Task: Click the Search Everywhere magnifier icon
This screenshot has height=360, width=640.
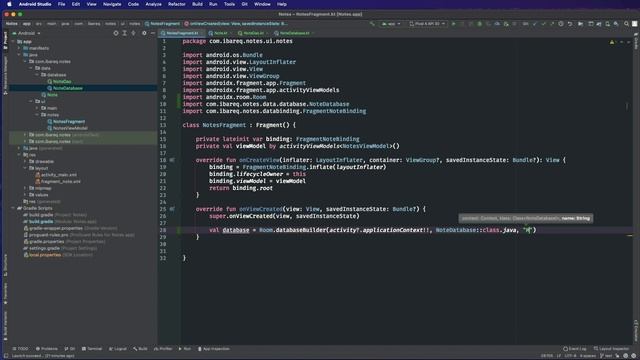Action: [626, 24]
